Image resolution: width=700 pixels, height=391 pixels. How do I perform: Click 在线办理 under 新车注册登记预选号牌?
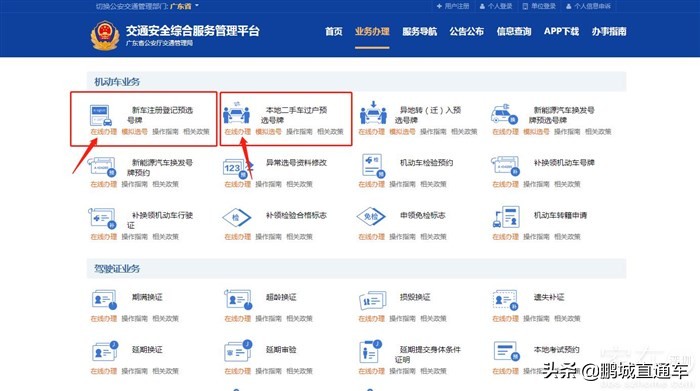[x=104, y=132]
